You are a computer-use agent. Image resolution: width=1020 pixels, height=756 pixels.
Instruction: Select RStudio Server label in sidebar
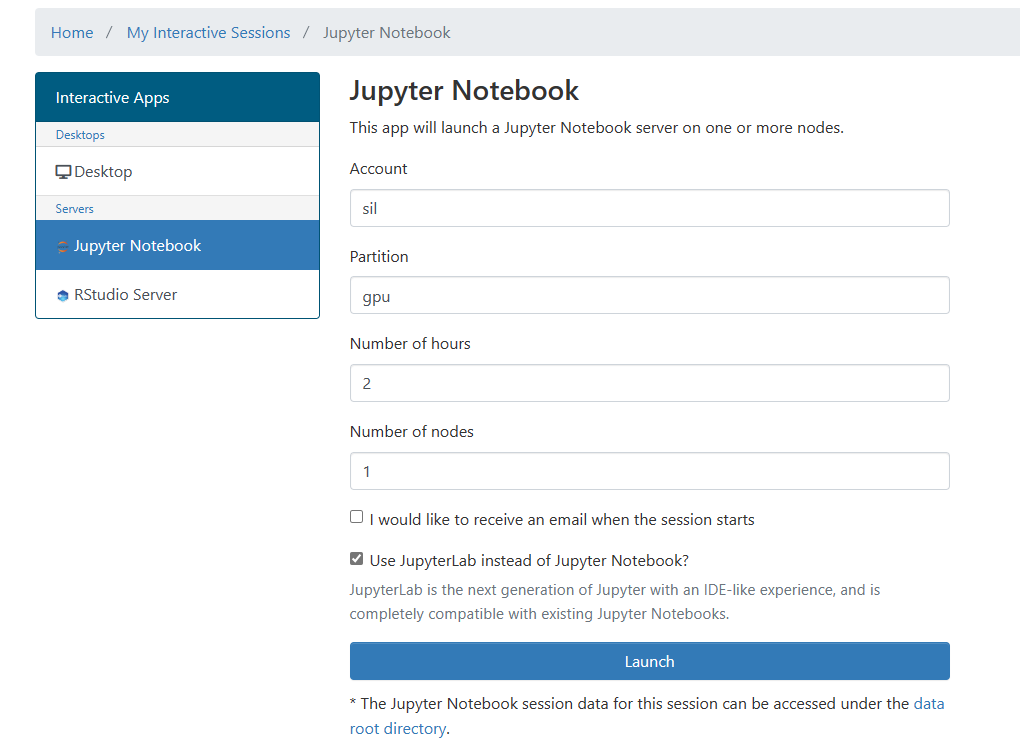click(126, 295)
